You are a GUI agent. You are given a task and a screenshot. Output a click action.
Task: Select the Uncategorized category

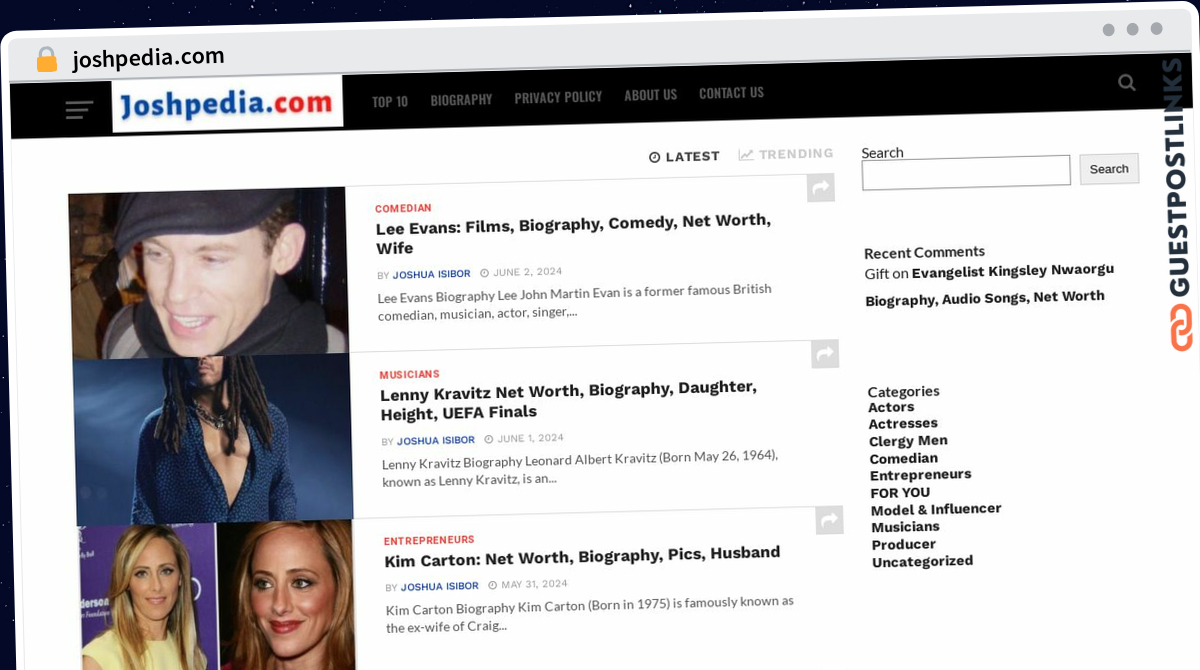click(x=922, y=562)
